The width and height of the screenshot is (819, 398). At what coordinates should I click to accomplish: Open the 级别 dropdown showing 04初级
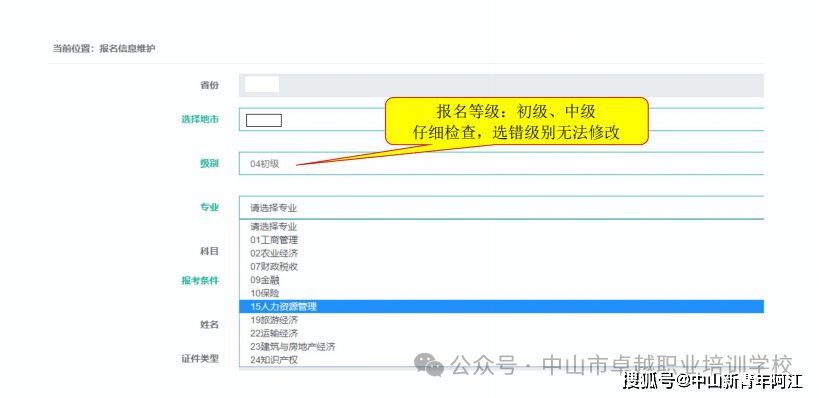501,163
